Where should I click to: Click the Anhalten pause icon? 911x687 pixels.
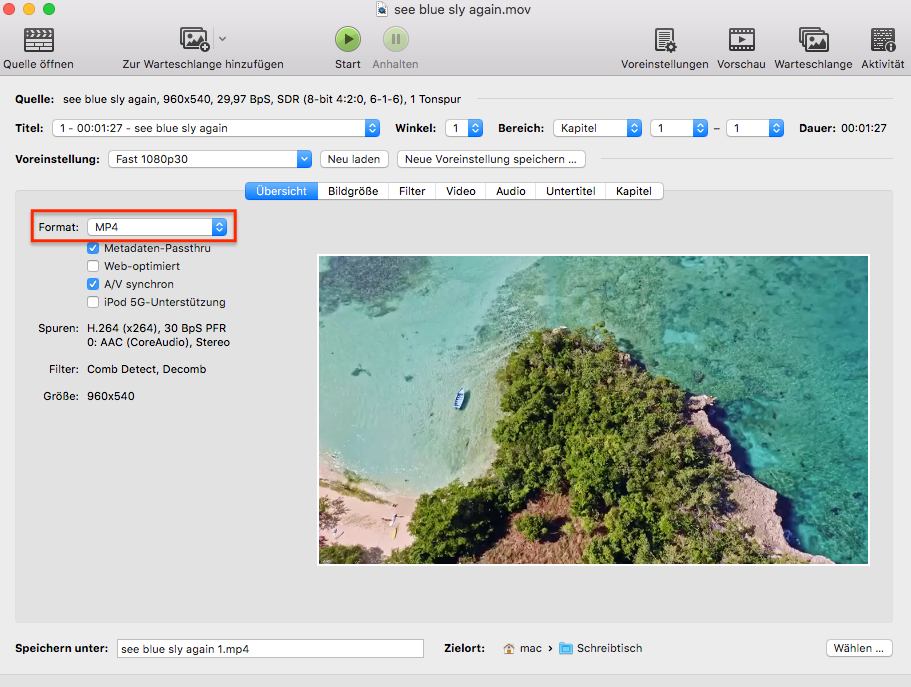395,40
